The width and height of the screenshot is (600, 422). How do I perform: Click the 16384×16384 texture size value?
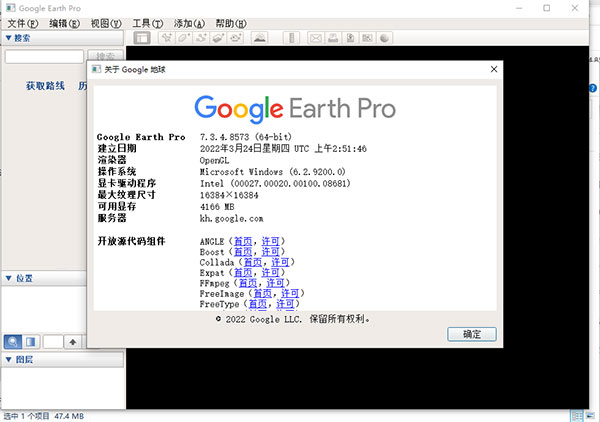coord(229,195)
